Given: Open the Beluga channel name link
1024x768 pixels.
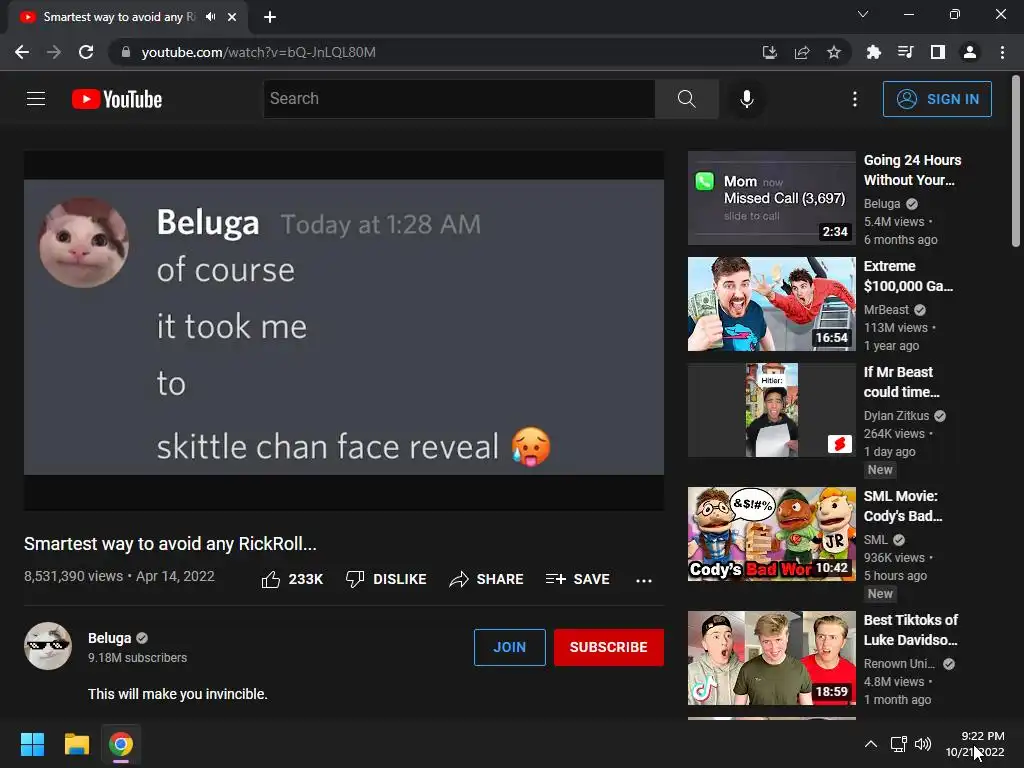Looking at the screenshot, I should click(110, 638).
